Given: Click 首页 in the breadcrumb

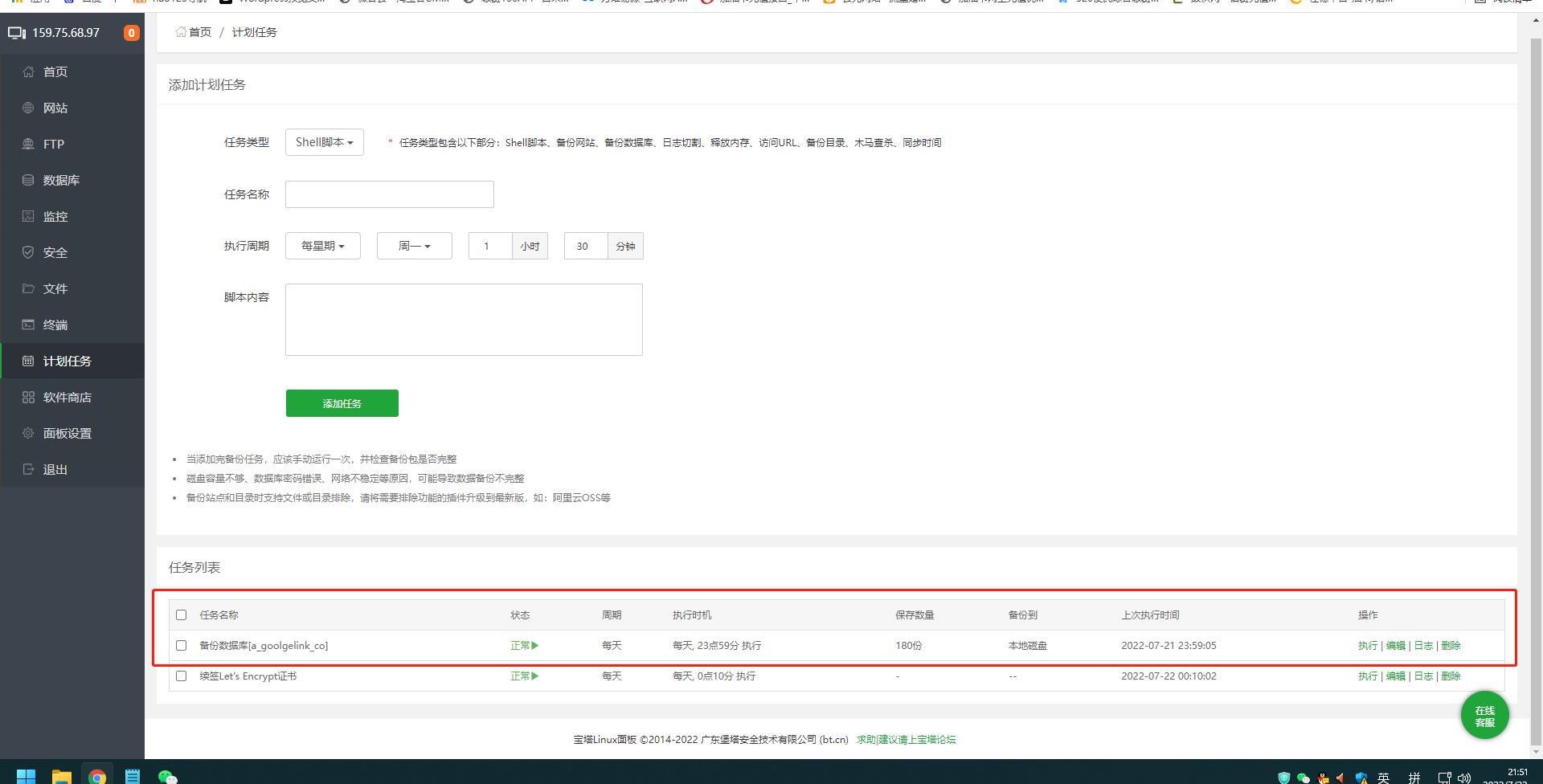Looking at the screenshot, I should point(200,32).
